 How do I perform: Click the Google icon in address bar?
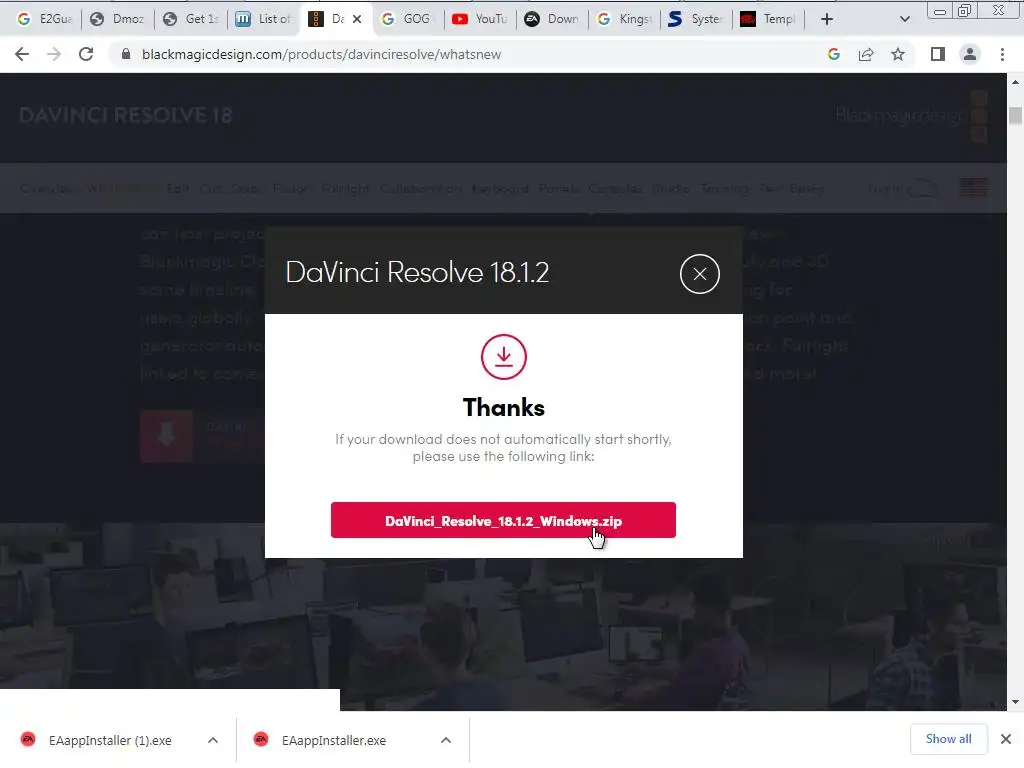coord(834,54)
